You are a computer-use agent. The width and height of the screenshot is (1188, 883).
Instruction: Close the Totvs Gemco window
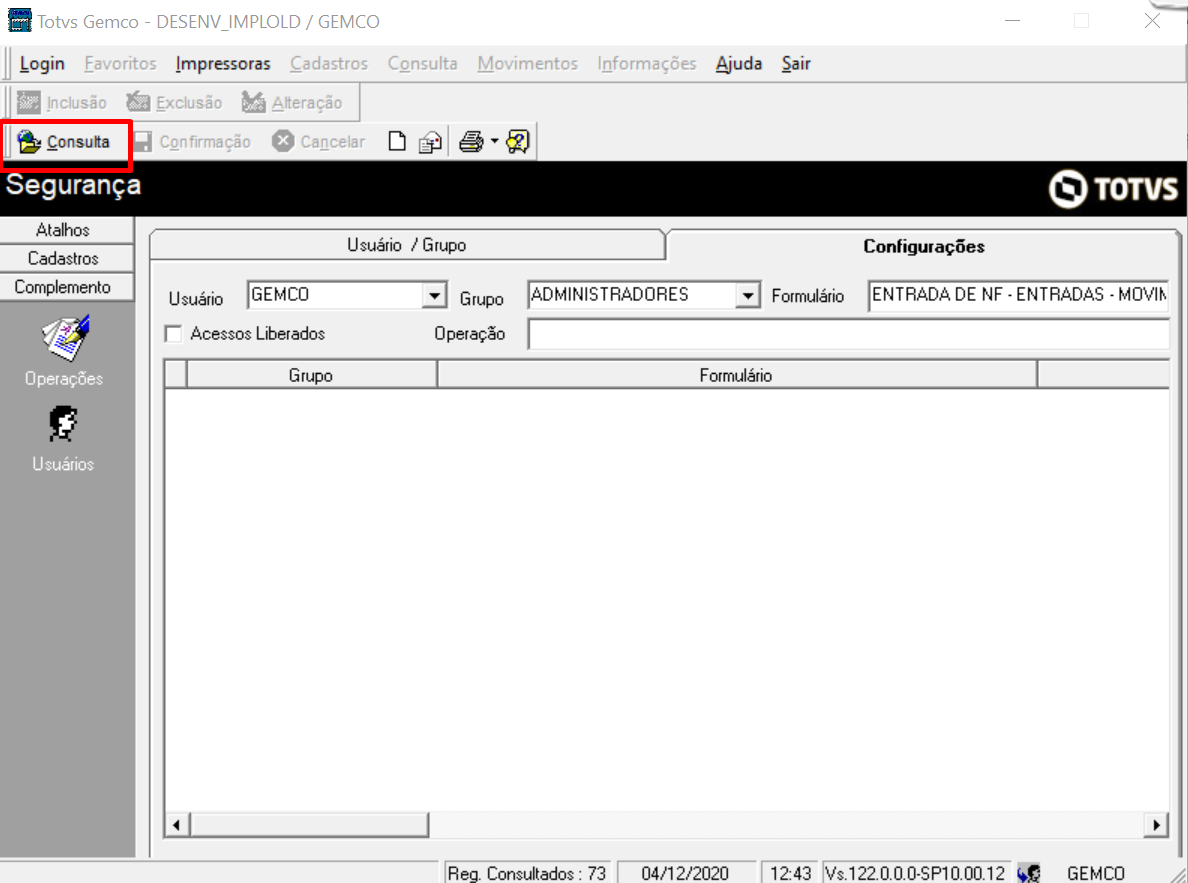(1152, 20)
